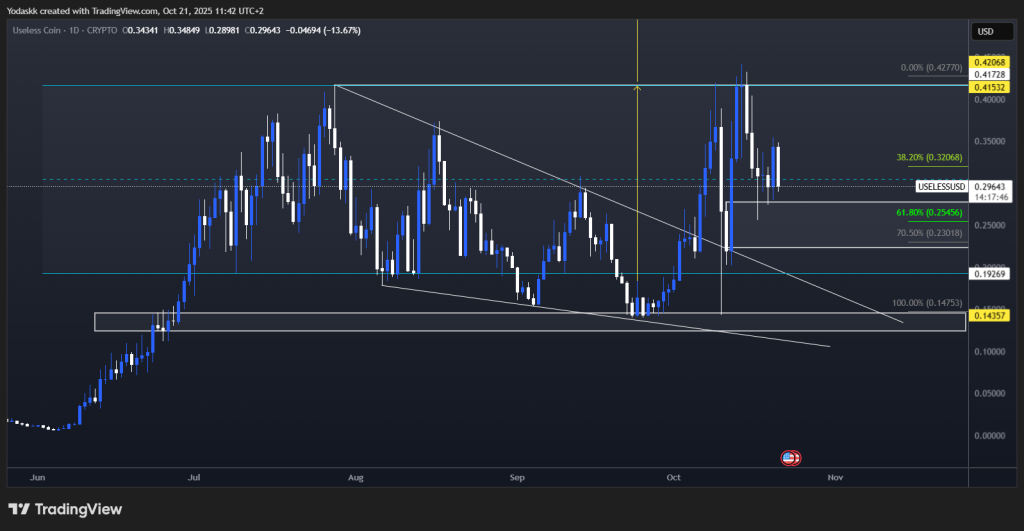This screenshot has width=1024, height=531.
Task: Click the Jul label on time axis
Action: [194, 477]
